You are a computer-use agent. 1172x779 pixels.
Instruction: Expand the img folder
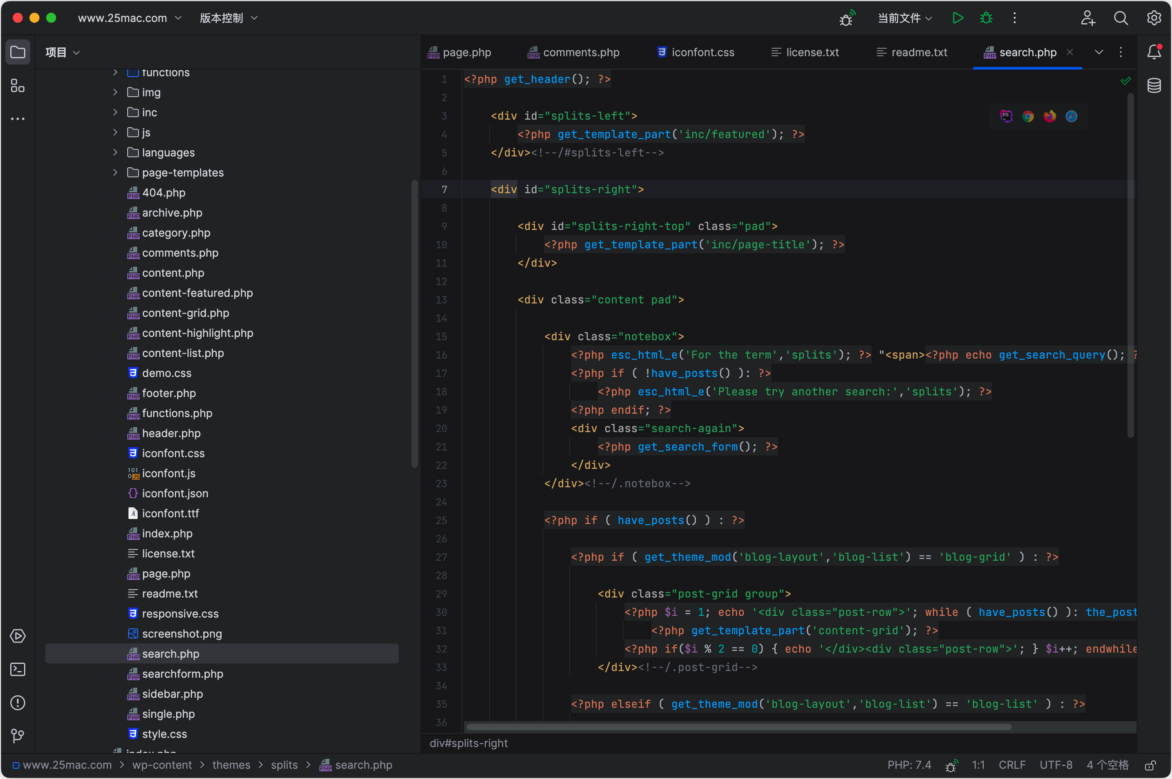115,92
